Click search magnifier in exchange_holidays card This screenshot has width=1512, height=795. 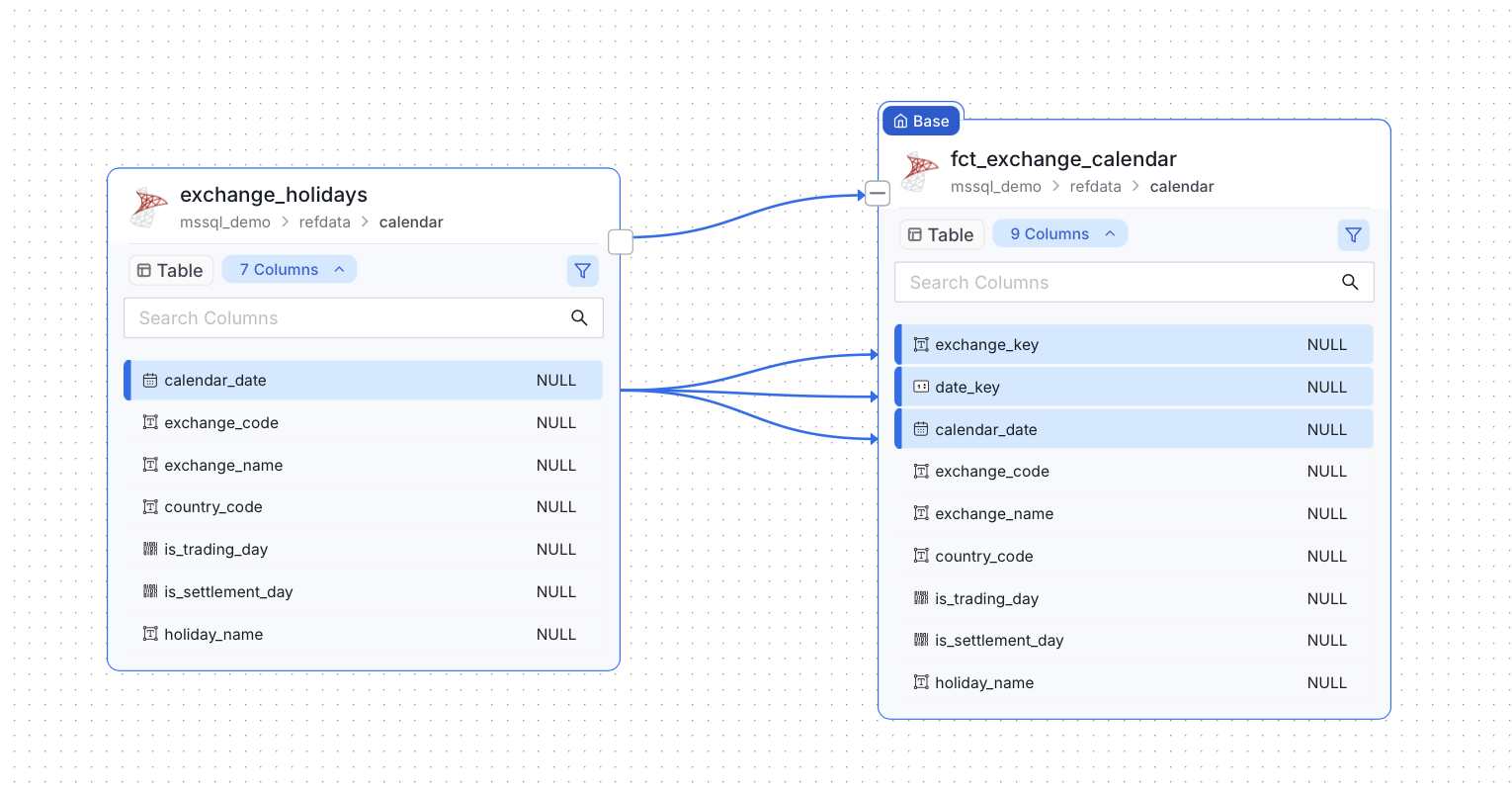(x=579, y=317)
